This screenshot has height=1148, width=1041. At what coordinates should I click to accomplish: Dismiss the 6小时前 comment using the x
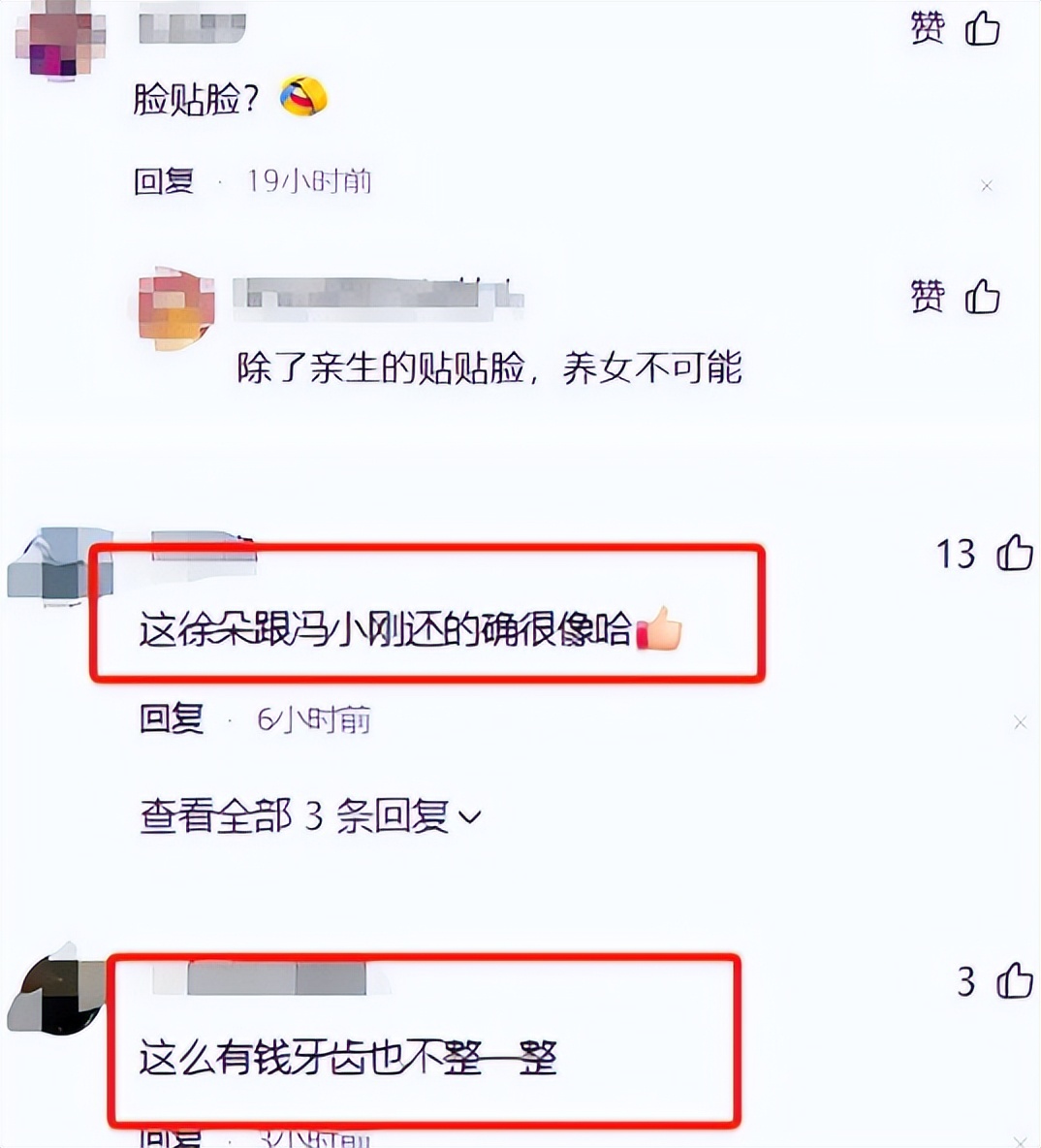click(x=1020, y=722)
